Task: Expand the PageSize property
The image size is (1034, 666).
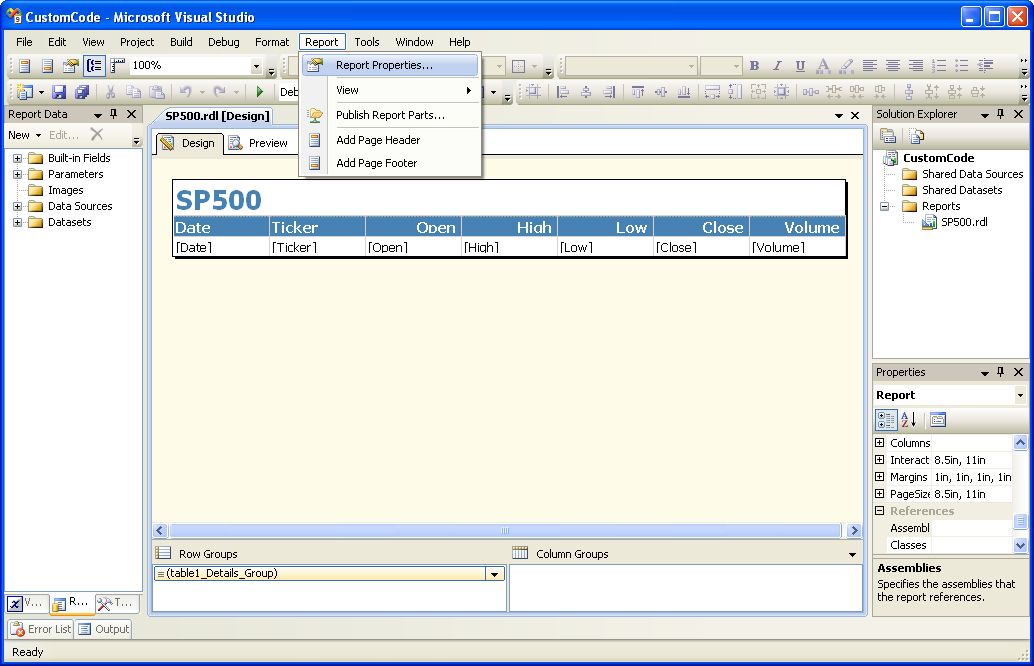Action: tap(879, 493)
